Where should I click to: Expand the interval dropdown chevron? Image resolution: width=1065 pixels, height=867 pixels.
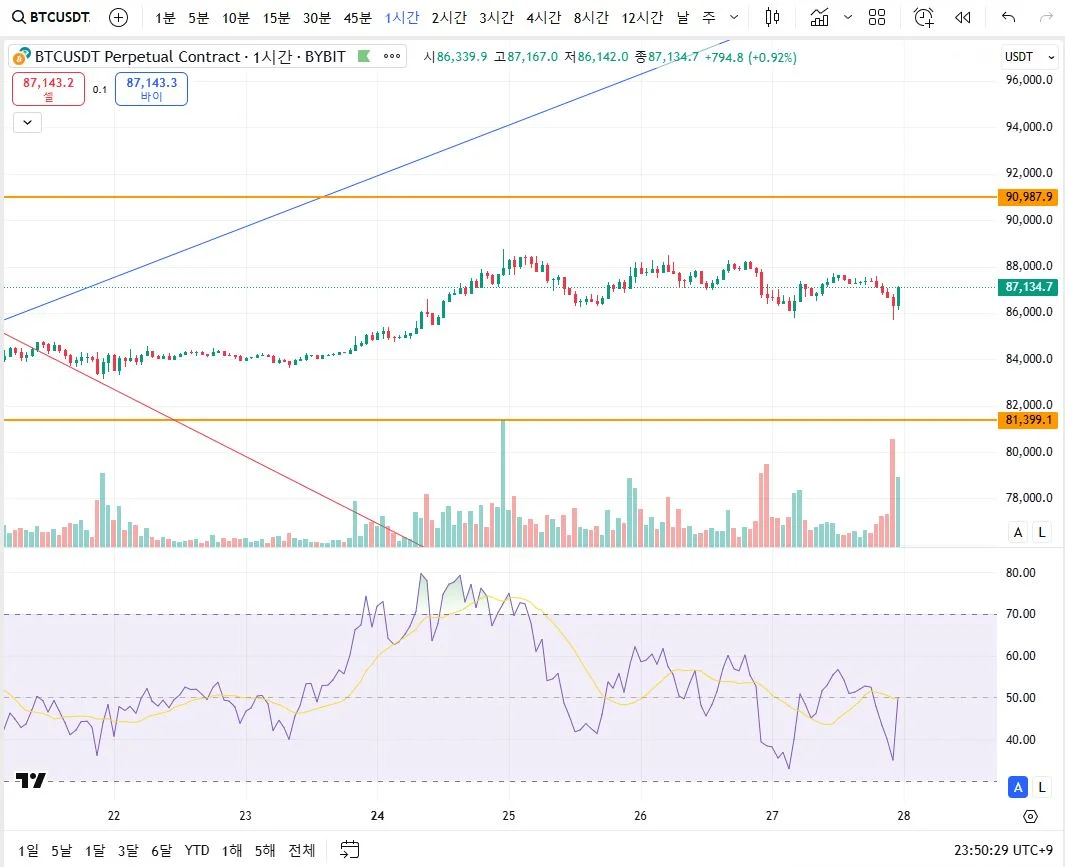(x=734, y=18)
